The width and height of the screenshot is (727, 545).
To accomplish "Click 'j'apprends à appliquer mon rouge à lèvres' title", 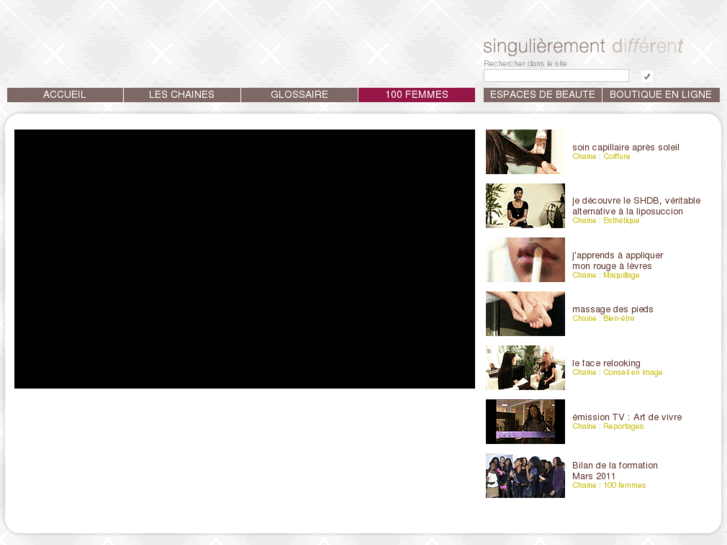I will pos(618,260).
